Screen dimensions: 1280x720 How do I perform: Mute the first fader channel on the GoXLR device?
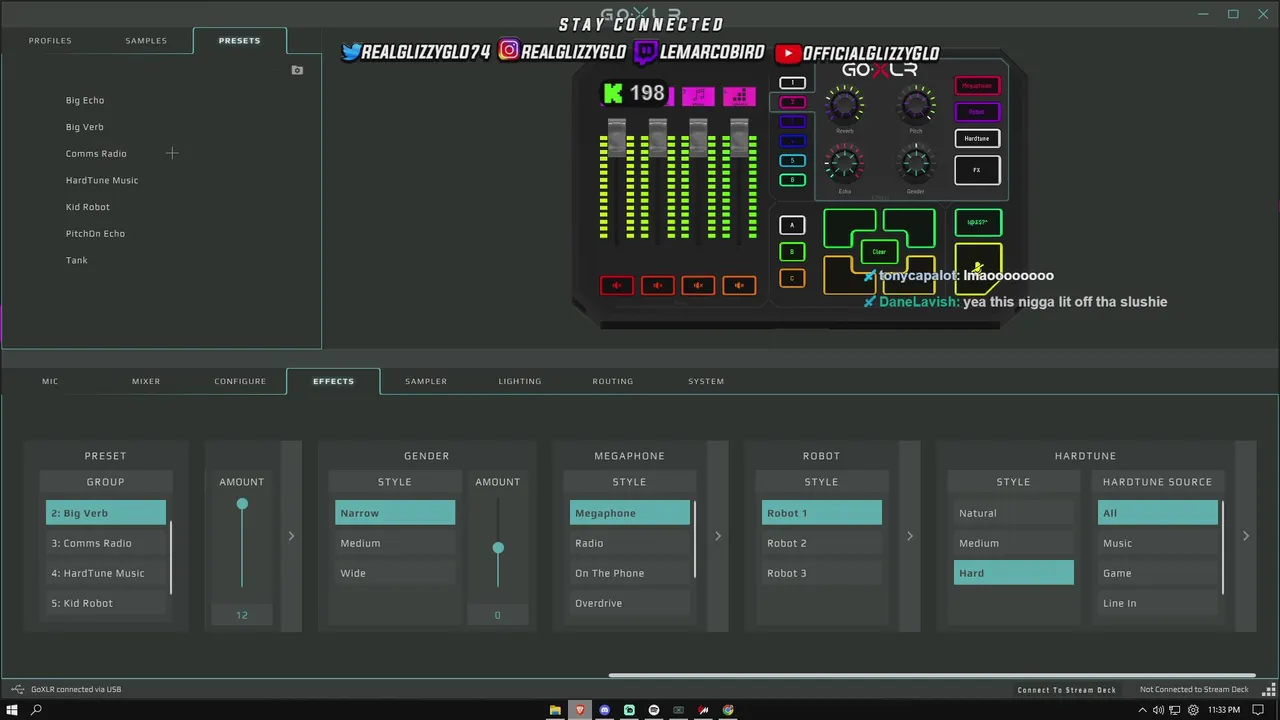click(617, 286)
